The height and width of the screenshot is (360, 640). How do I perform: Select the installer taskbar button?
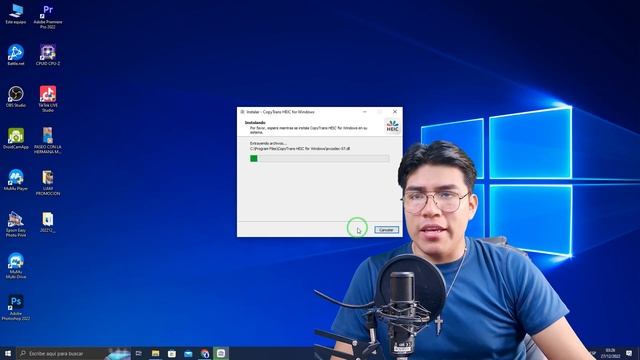coord(221,353)
